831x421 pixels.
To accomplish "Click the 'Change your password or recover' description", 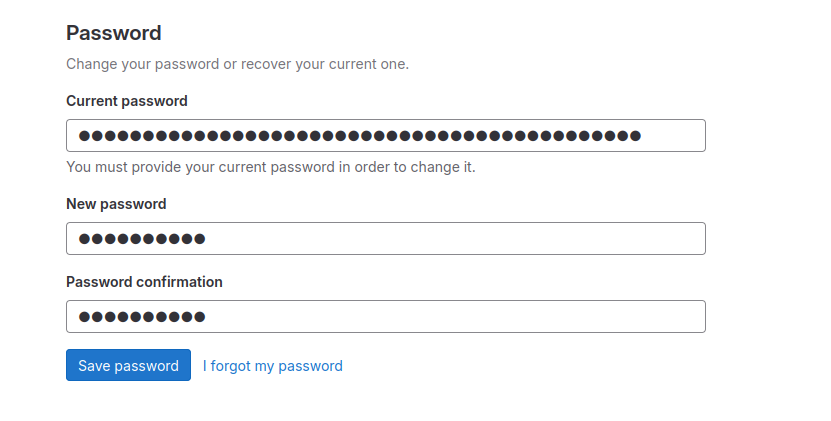I will pyautogui.click(x=237, y=64).
